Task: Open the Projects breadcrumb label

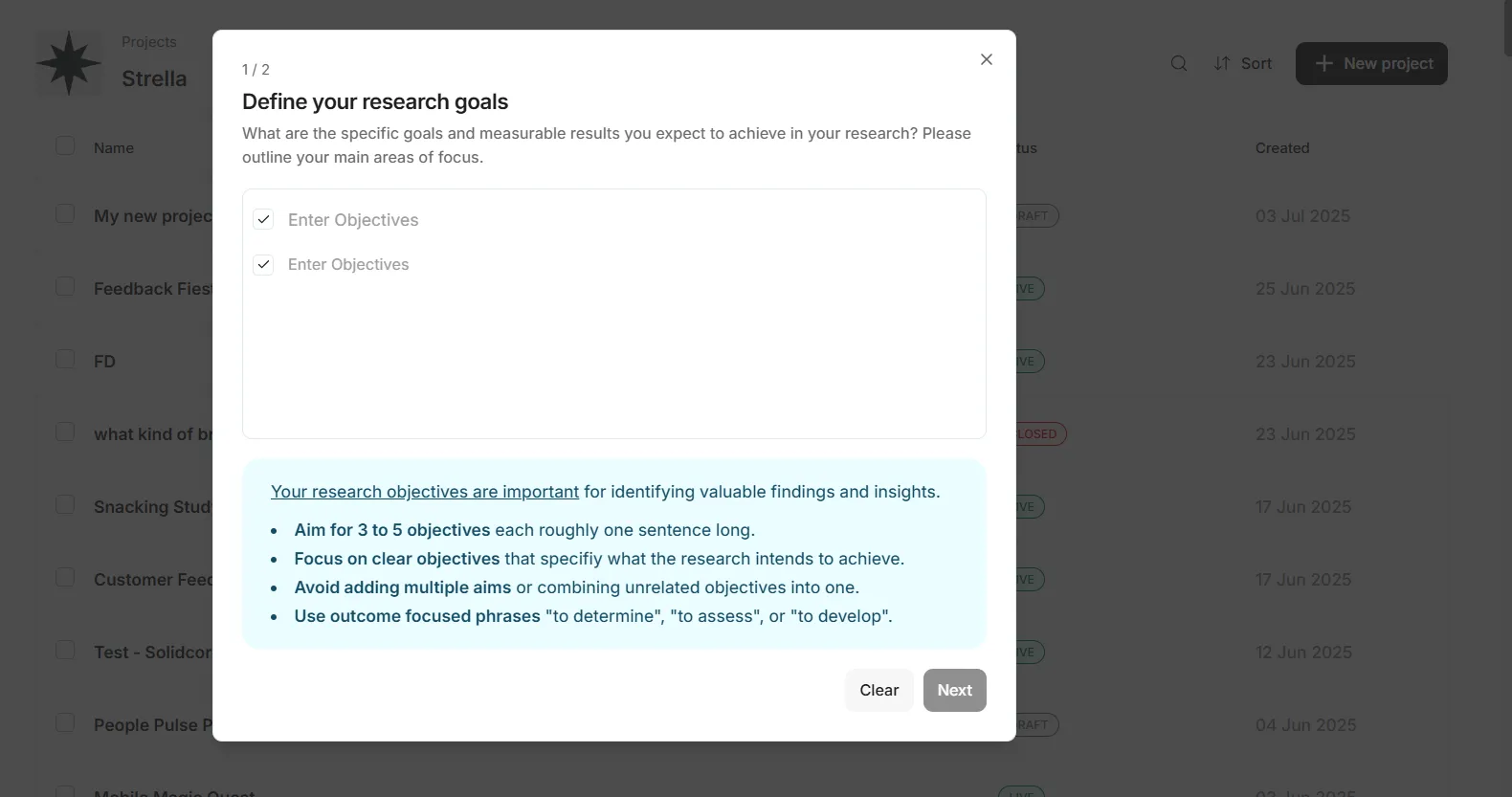Action: pyautogui.click(x=149, y=42)
